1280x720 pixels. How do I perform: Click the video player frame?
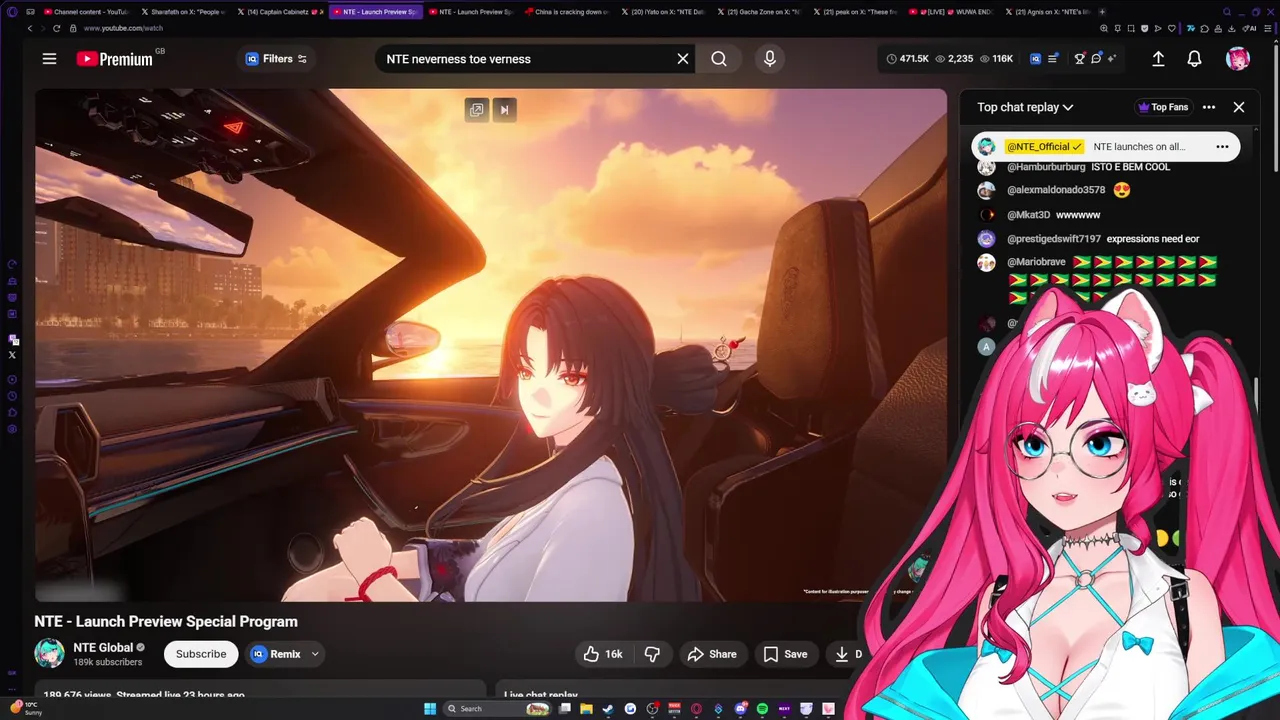tap(491, 345)
